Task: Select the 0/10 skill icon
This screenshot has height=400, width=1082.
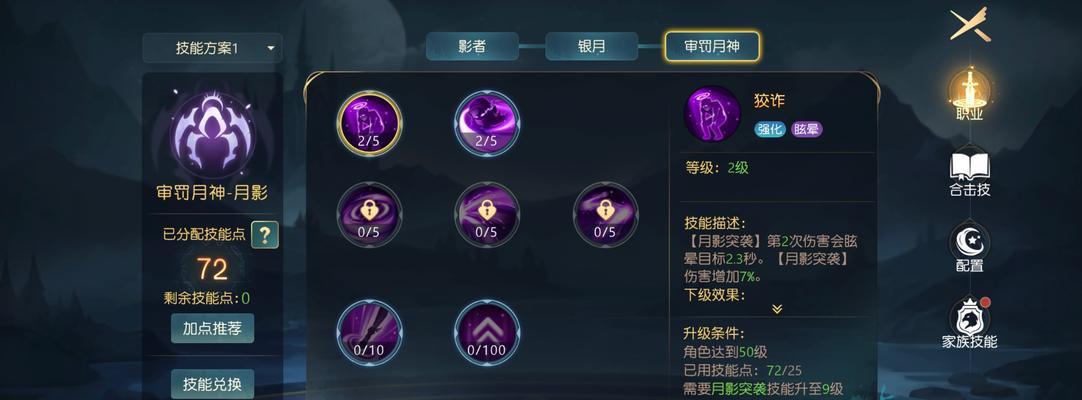Action: pos(369,332)
